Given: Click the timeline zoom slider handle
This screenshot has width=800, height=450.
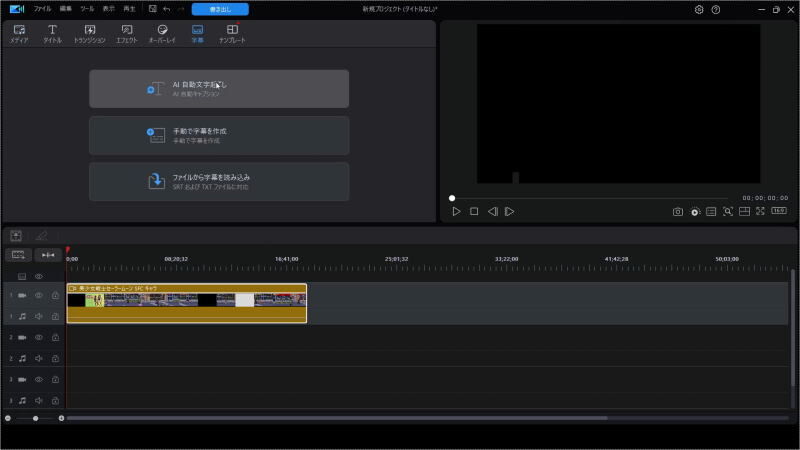Looking at the screenshot, I should point(35,418).
